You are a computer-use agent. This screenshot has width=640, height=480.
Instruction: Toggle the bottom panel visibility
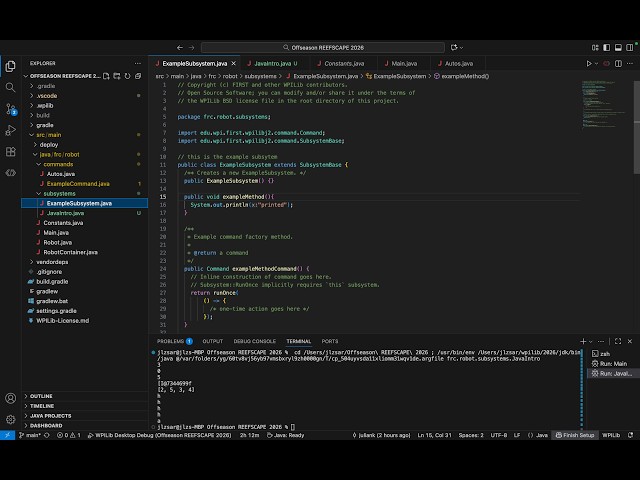pyautogui.click(x=618, y=48)
